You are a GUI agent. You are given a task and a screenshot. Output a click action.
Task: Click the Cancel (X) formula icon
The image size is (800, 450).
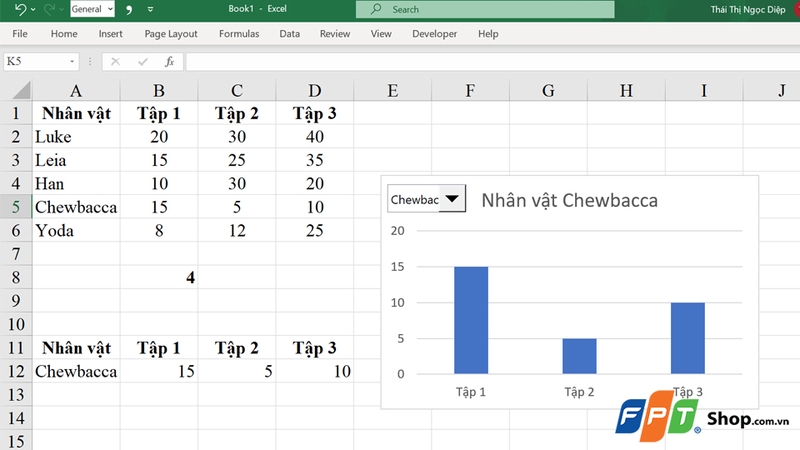pyautogui.click(x=115, y=62)
